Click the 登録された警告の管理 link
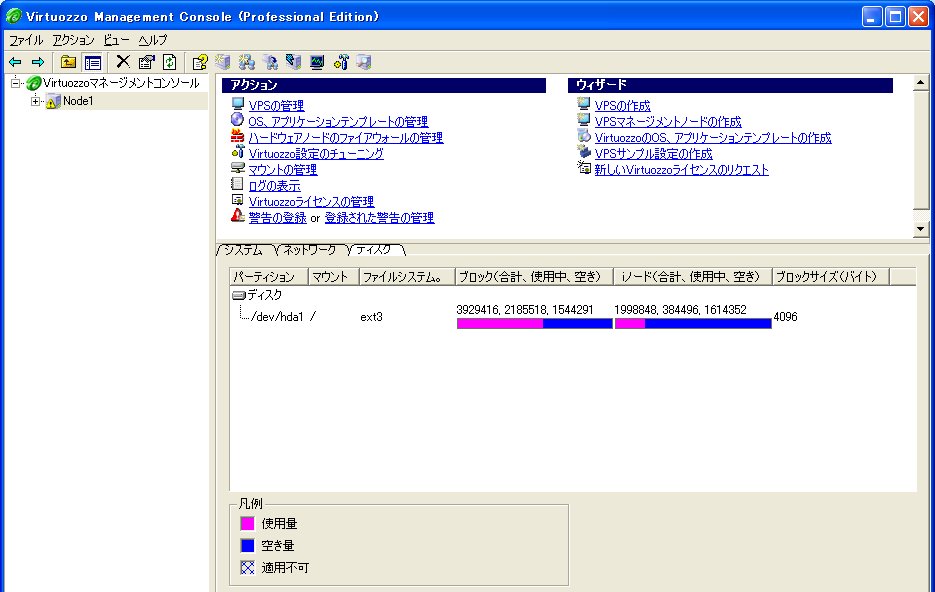 [379, 218]
